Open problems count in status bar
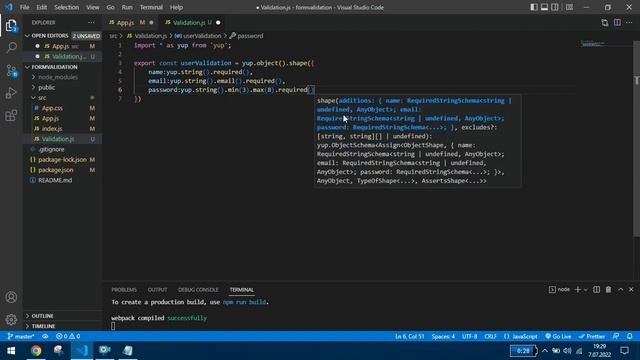The width and height of the screenshot is (640, 360). click(68, 336)
